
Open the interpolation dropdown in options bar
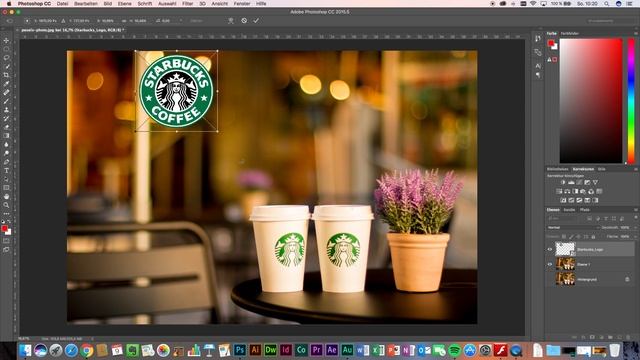(197, 20)
